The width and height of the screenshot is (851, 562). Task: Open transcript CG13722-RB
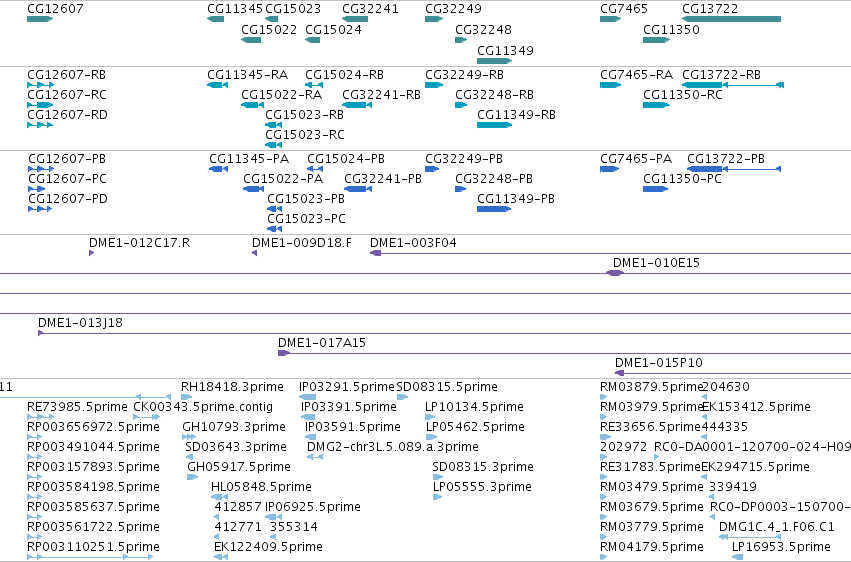[721, 74]
